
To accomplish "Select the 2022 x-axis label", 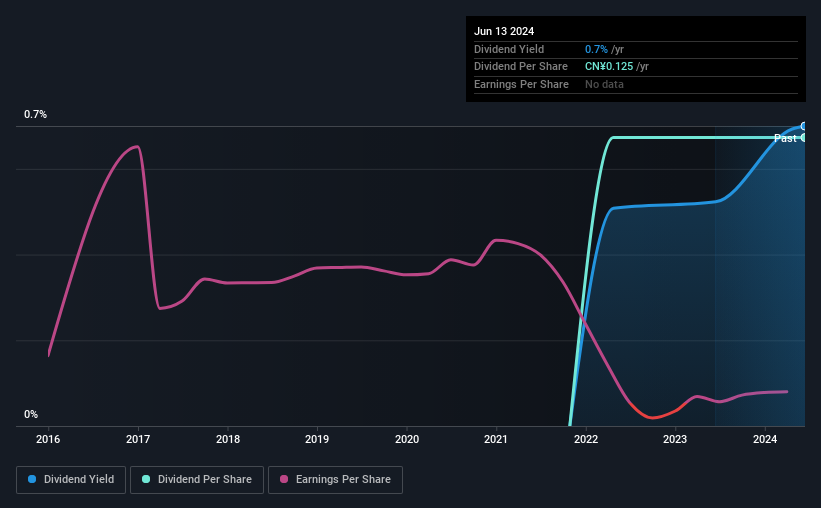I will pos(586,439).
